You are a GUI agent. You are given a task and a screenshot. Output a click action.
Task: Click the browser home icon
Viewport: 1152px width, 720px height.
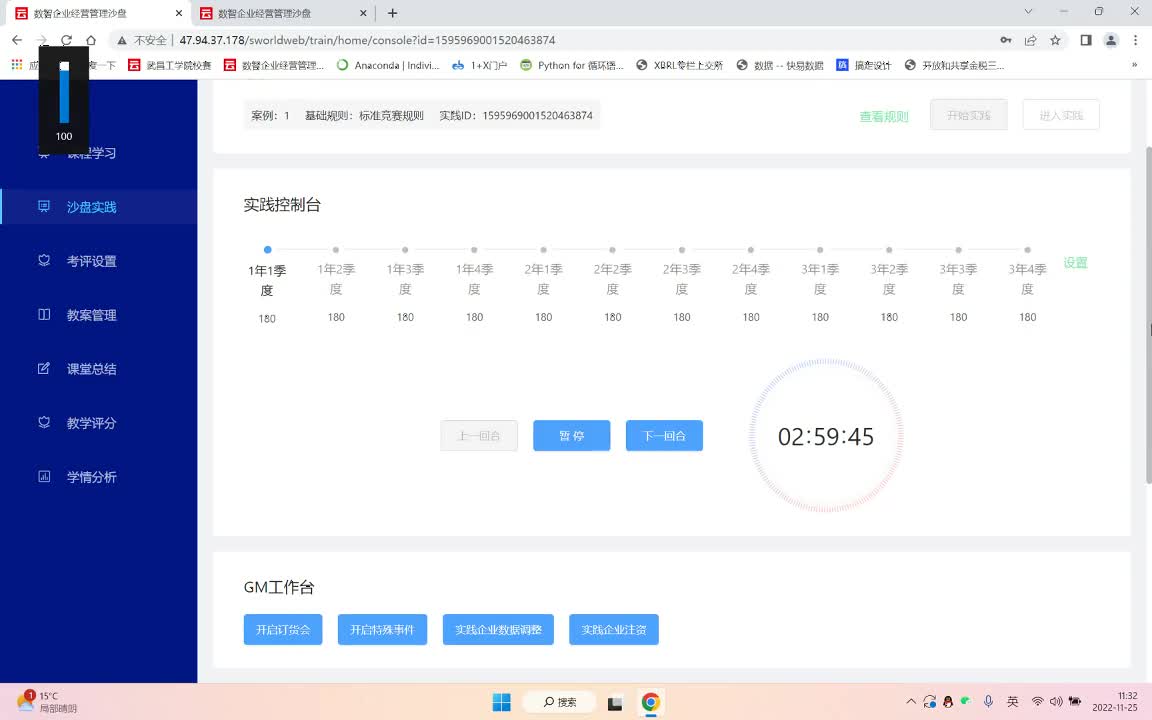point(90,40)
